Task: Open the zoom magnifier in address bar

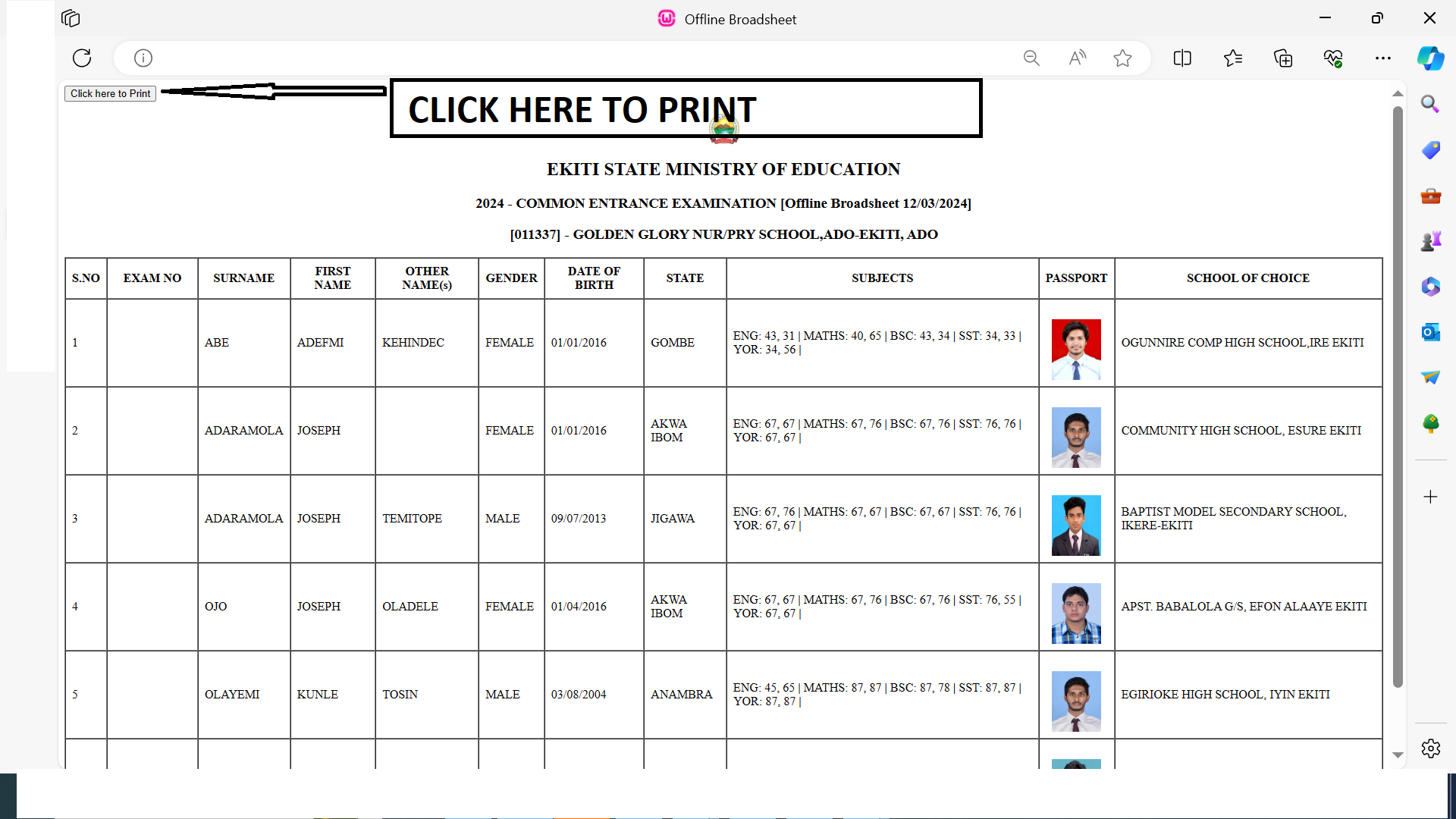Action: pyautogui.click(x=1031, y=58)
